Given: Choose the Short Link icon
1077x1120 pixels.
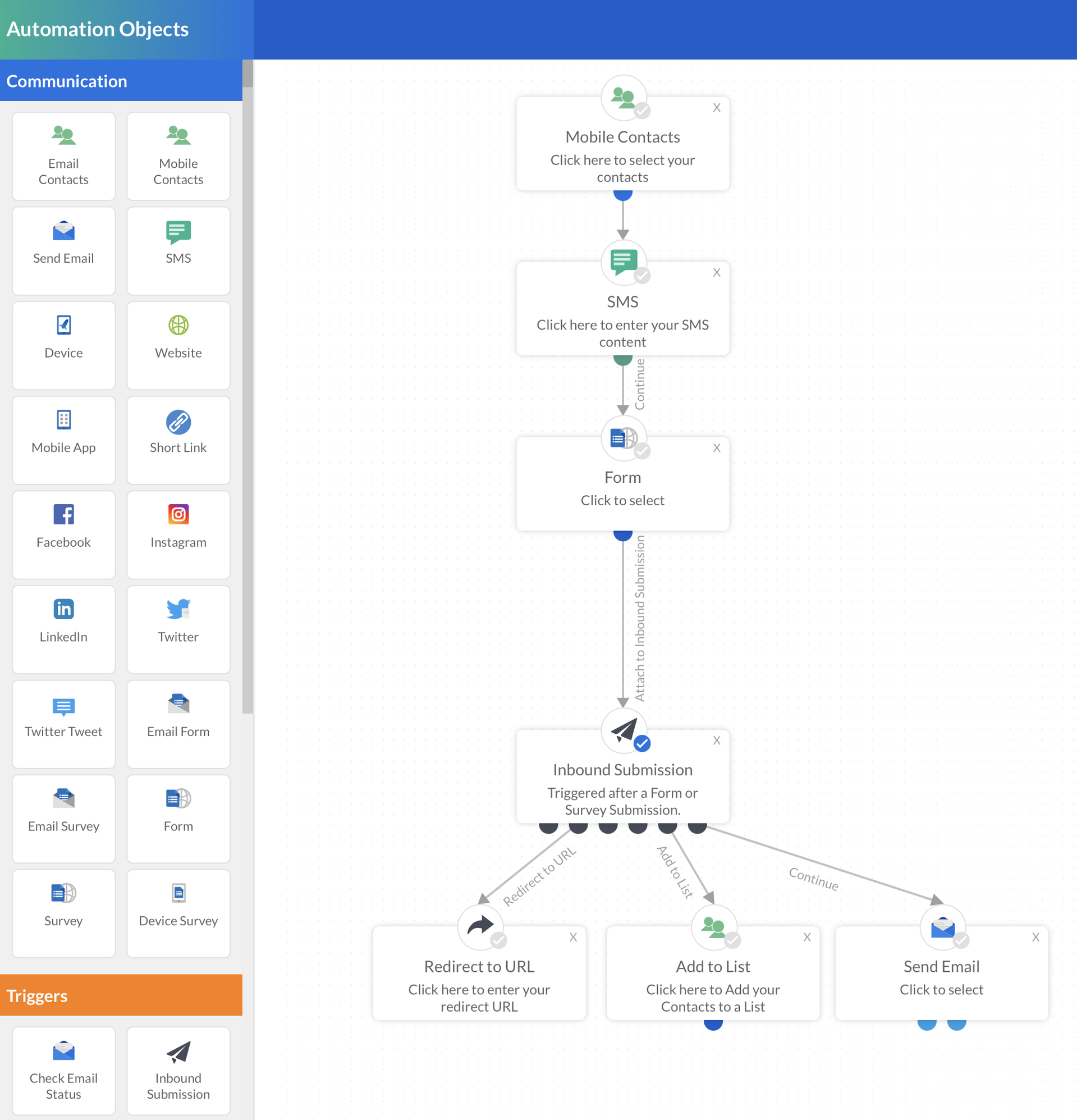Looking at the screenshot, I should pyautogui.click(x=178, y=422).
